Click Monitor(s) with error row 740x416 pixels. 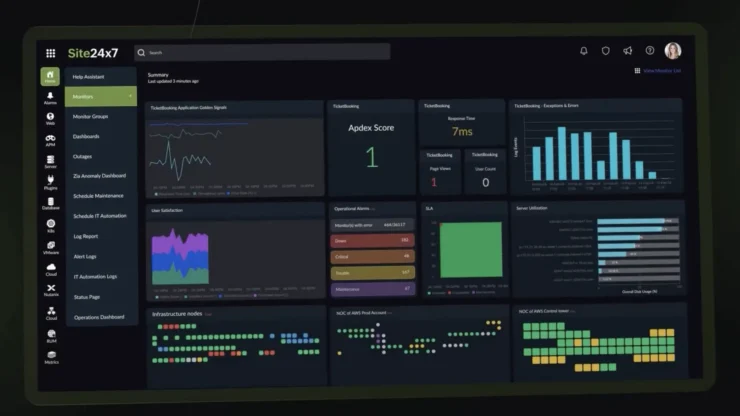(372, 225)
